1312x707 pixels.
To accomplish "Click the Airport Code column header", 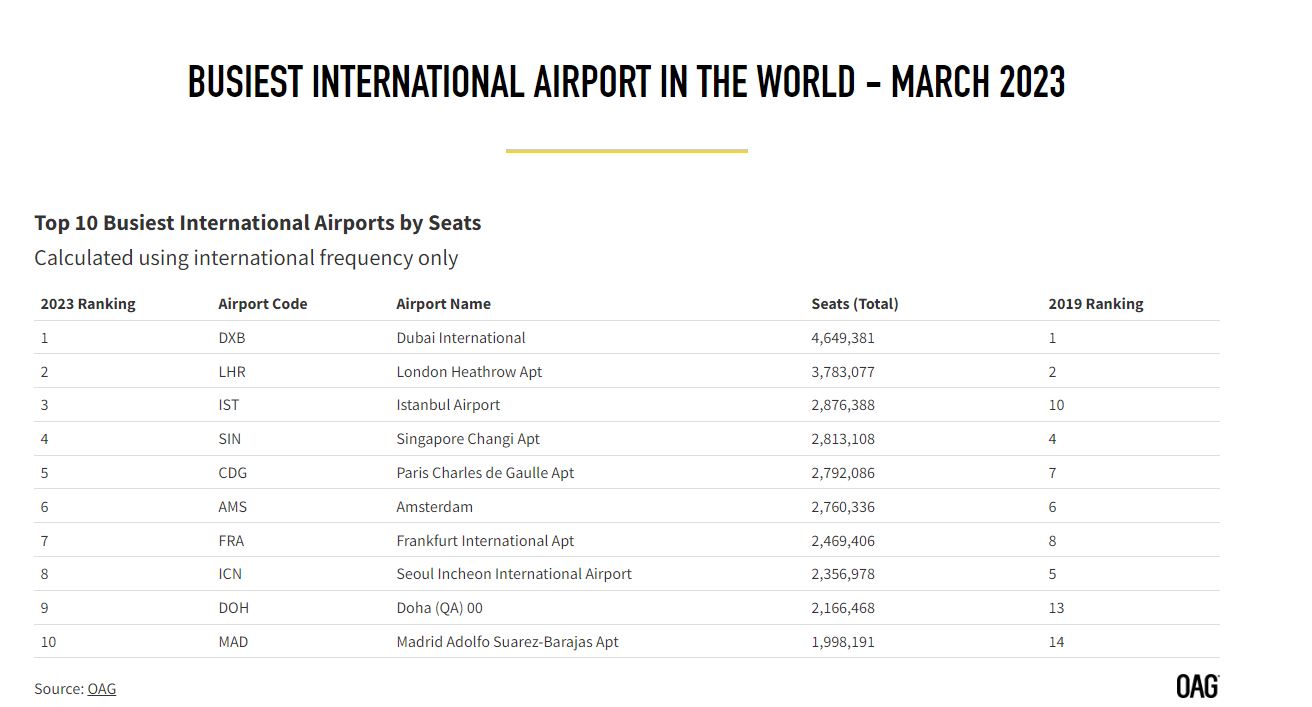I will tap(263, 304).
